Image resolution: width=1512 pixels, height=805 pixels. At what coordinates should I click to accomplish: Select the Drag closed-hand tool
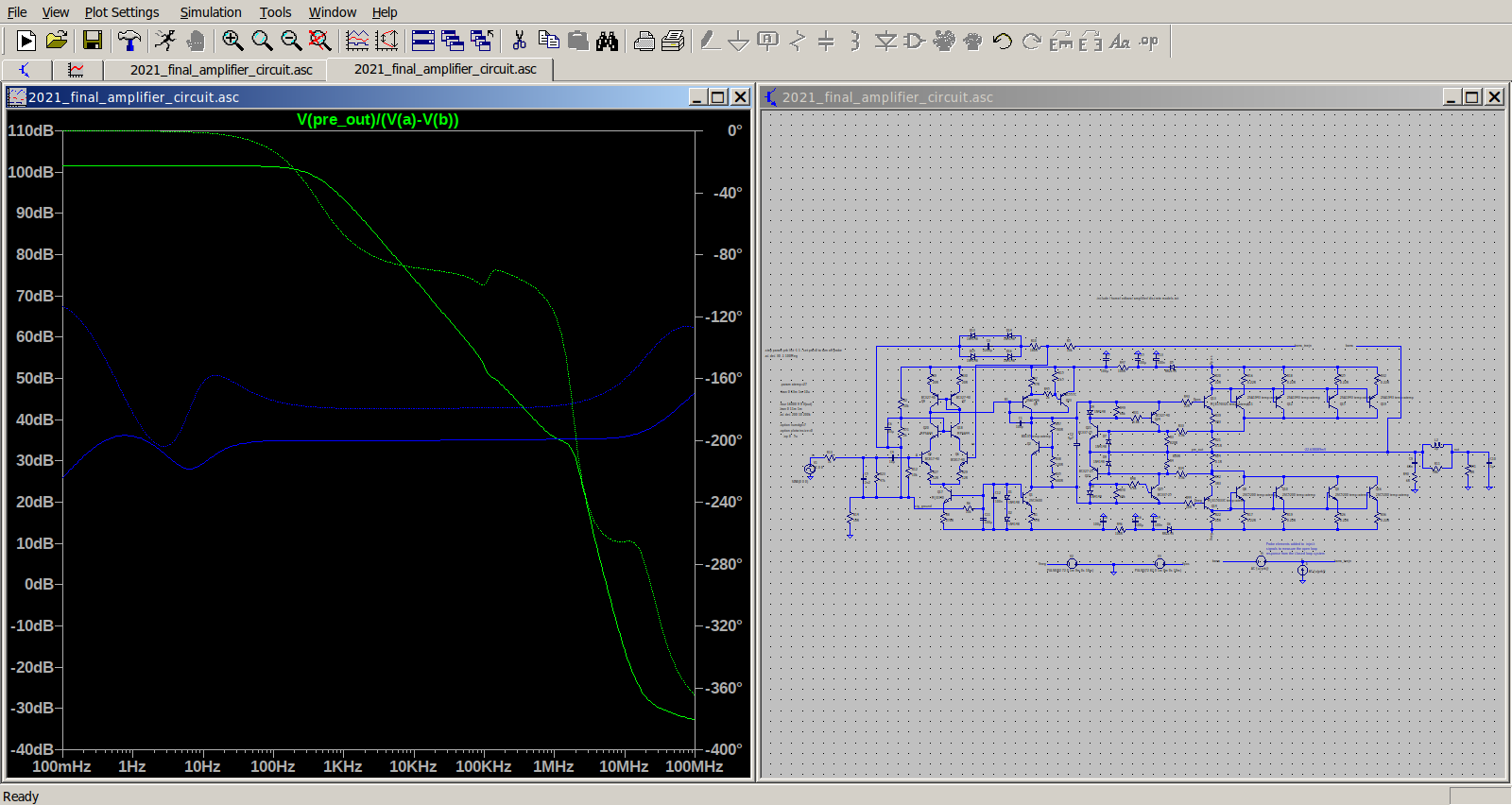(973, 41)
